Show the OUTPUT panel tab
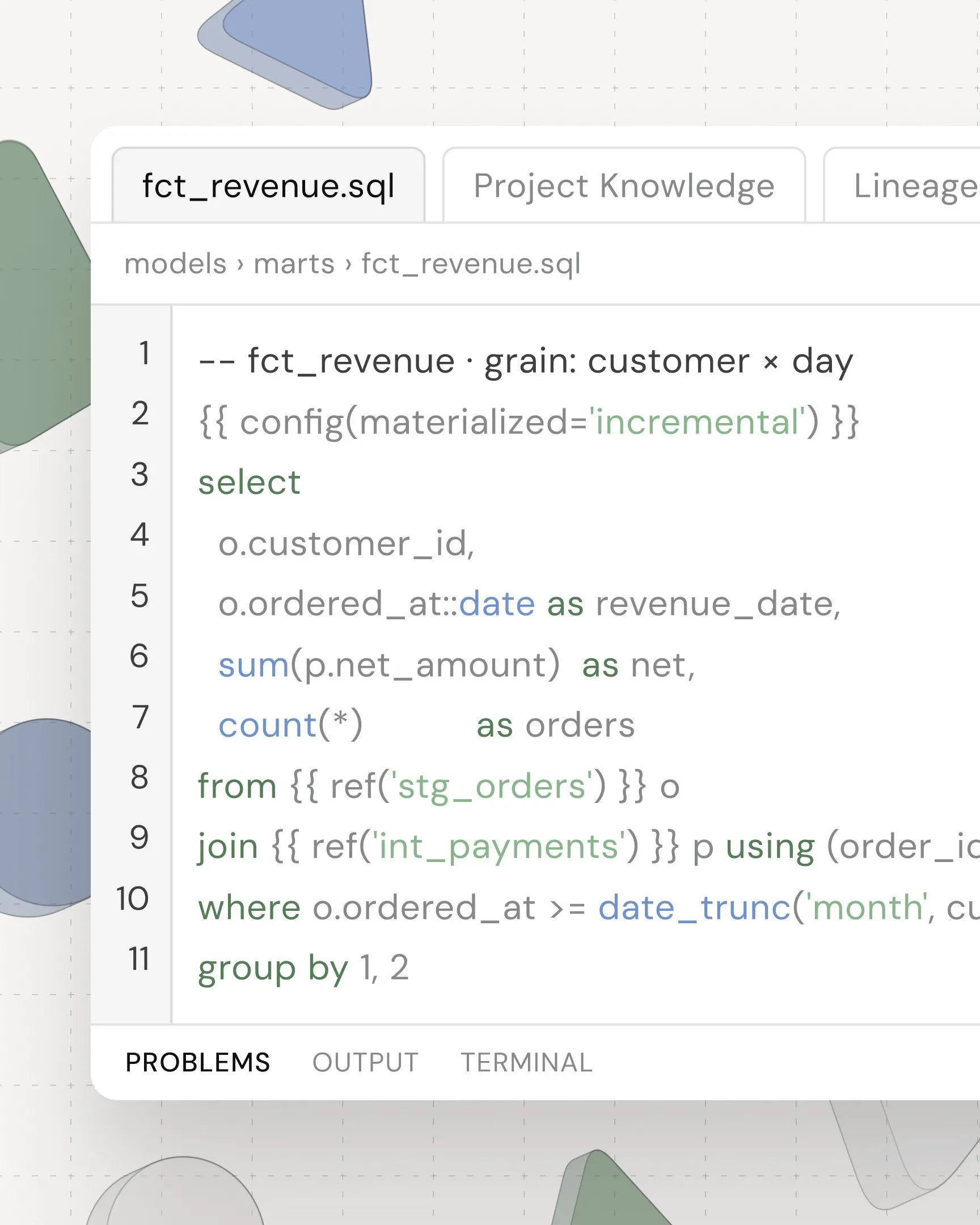Screen dimensions: 980x1225 365,1062
